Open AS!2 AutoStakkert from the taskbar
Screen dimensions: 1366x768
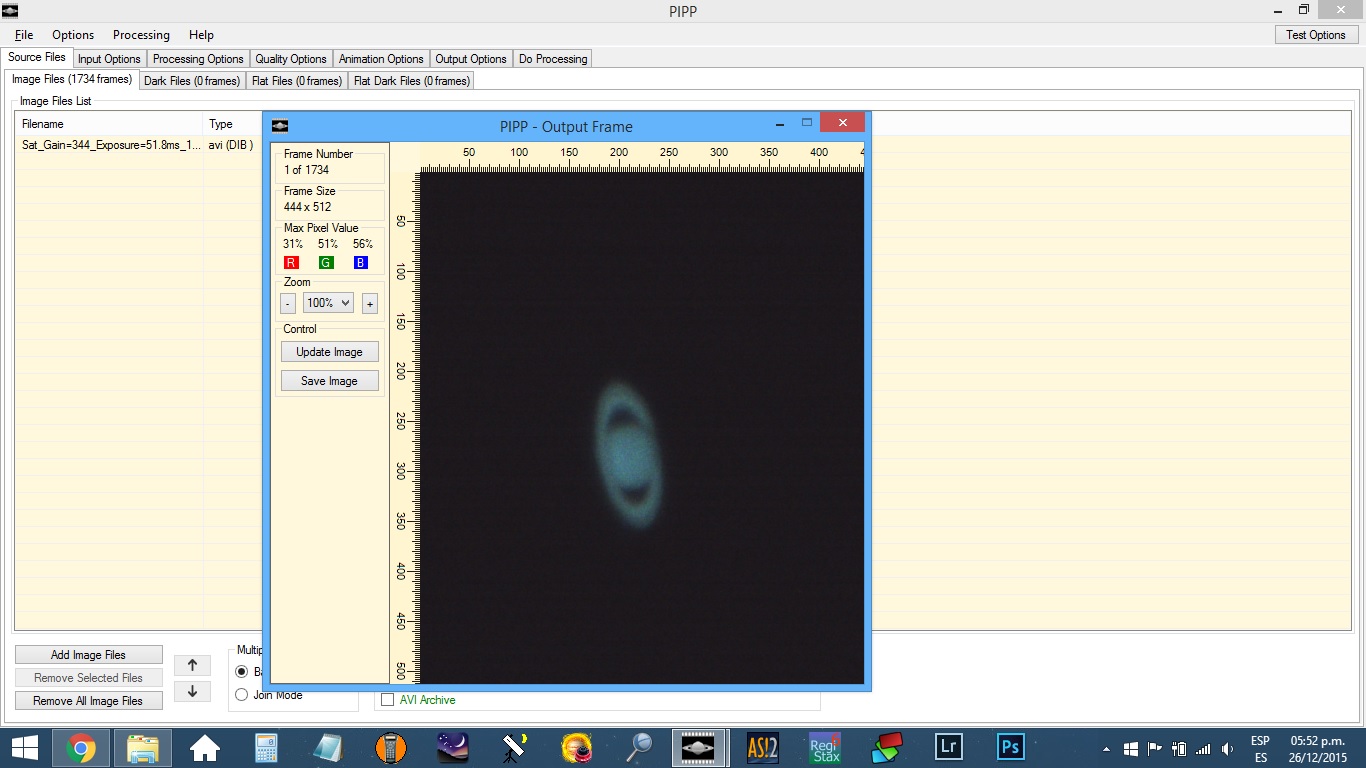(x=763, y=747)
